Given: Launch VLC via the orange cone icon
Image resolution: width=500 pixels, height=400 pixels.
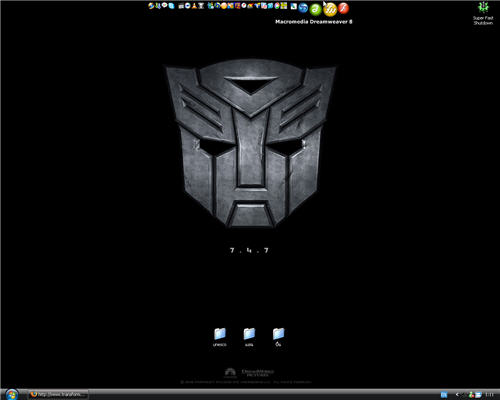Looking at the screenshot, I should pos(194,6).
